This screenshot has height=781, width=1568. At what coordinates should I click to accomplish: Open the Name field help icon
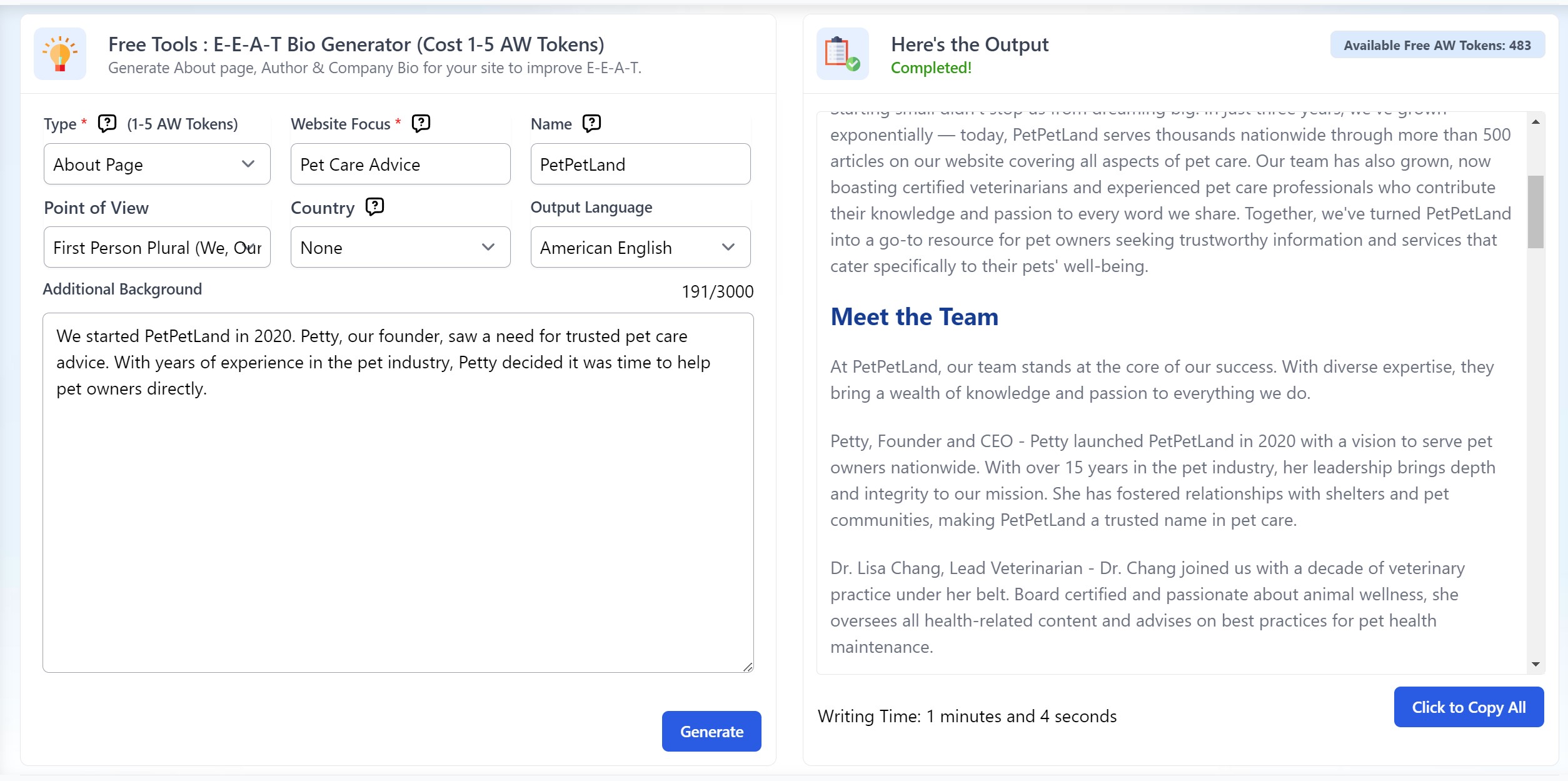(591, 123)
